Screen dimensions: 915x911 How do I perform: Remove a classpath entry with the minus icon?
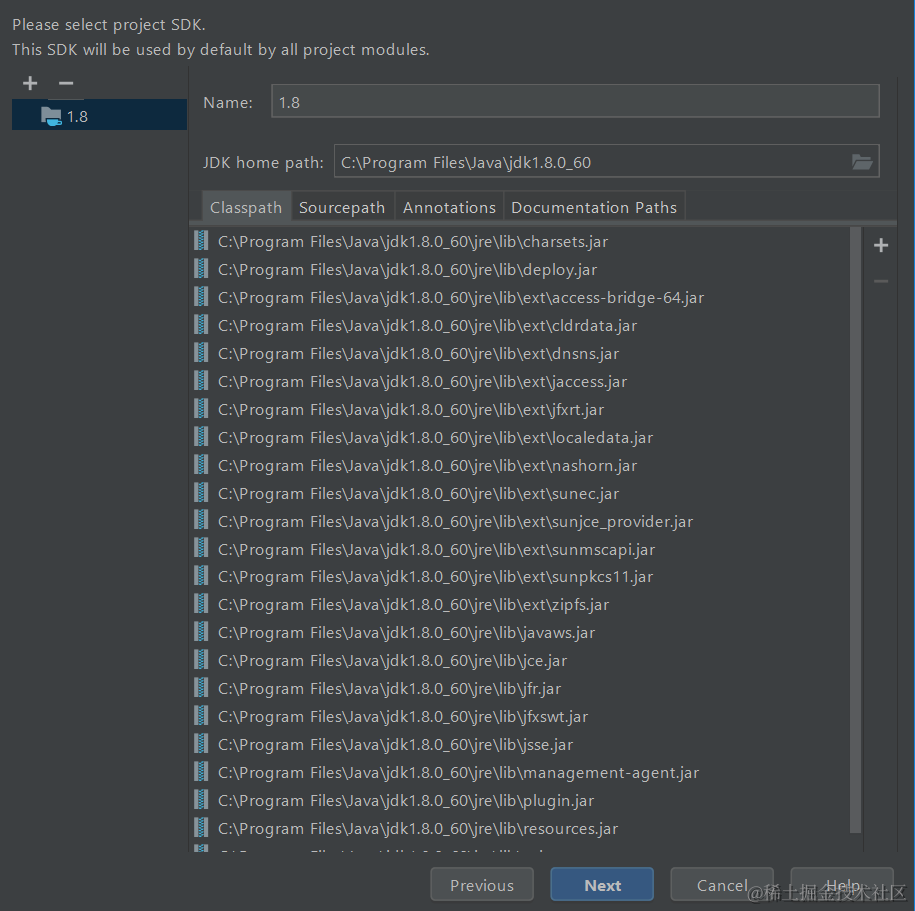tap(881, 281)
